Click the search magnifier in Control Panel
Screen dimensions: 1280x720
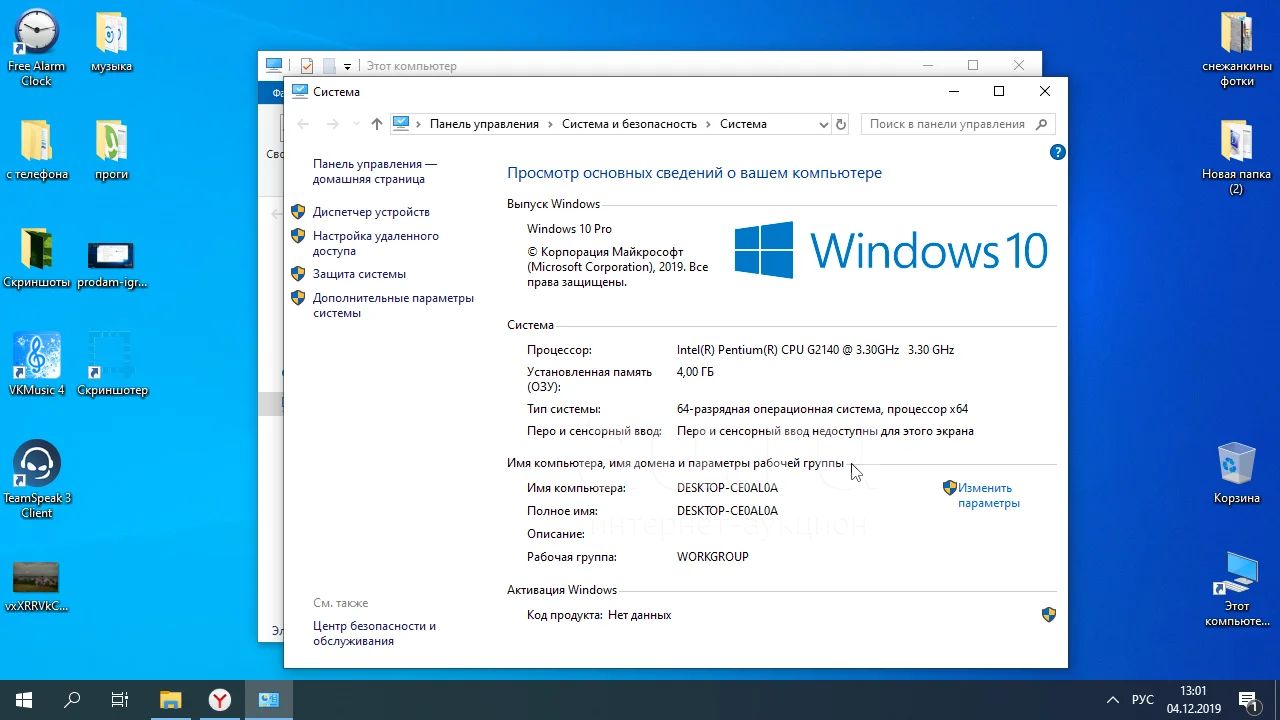tap(1041, 124)
